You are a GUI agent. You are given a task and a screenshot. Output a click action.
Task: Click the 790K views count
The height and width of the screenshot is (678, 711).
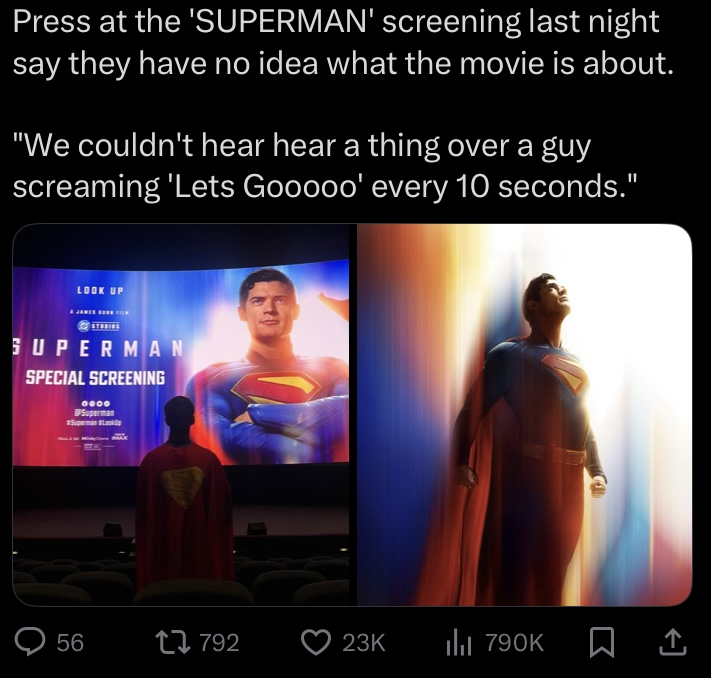[x=515, y=643]
